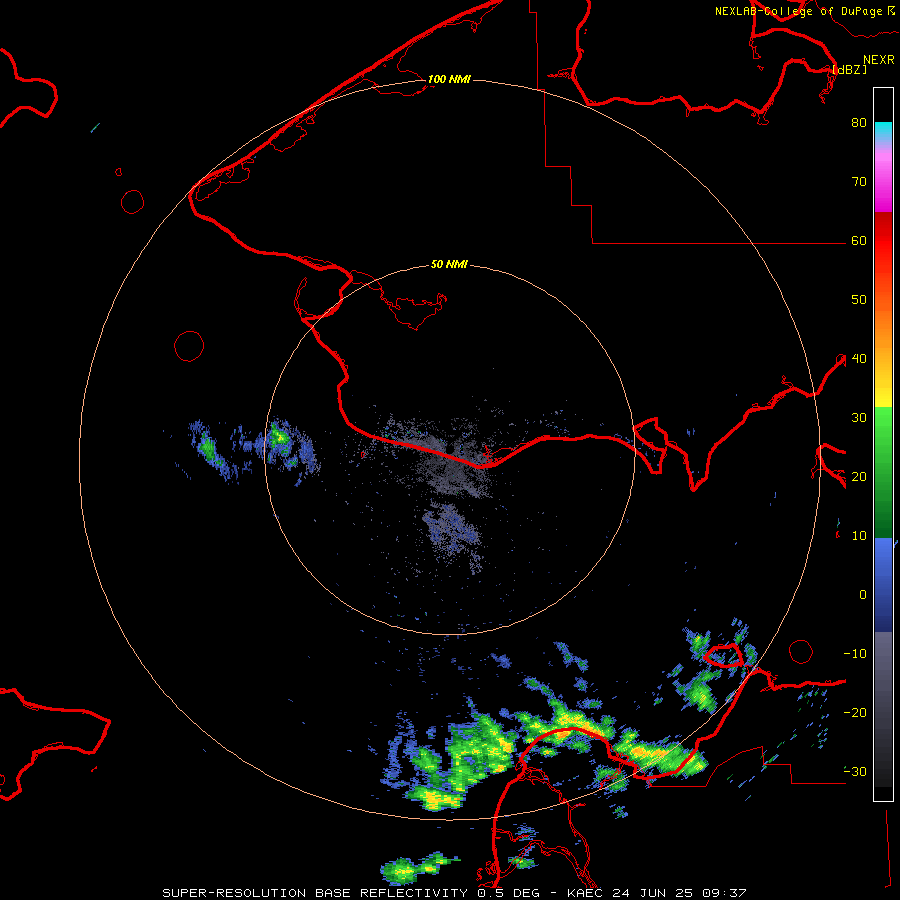Viewport: 900px width, 900px height.
Task: Click the 50 value on the dBZ scale
Action: pyautogui.click(x=859, y=299)
